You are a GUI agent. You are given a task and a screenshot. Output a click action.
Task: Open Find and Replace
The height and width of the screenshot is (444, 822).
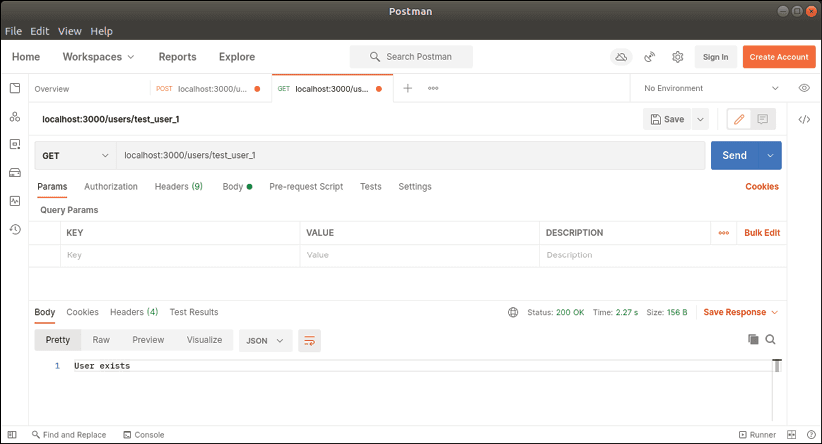(69, 435)
